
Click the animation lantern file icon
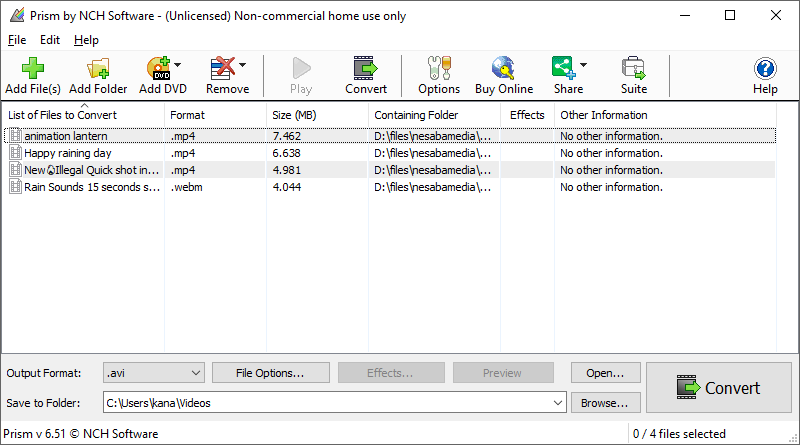pos(15,136)
